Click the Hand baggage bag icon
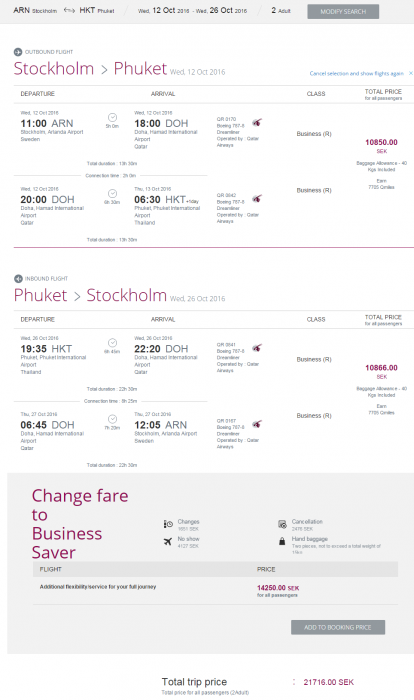The width and height of the screenshot is (414, 700). point(282,542)
